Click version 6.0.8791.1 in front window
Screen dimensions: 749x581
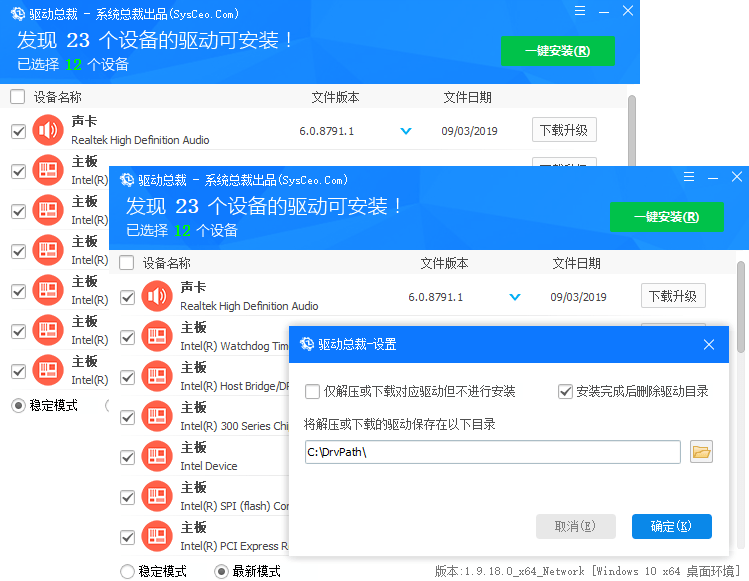click(436, 297)
